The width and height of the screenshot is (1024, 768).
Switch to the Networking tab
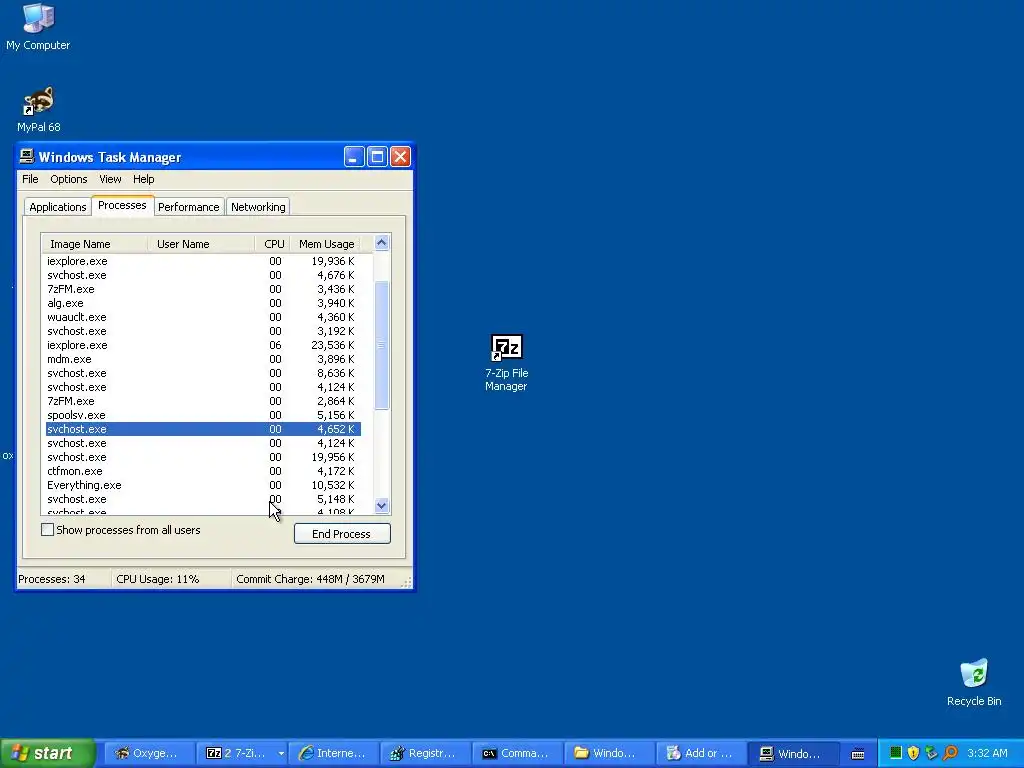point(258,207)
